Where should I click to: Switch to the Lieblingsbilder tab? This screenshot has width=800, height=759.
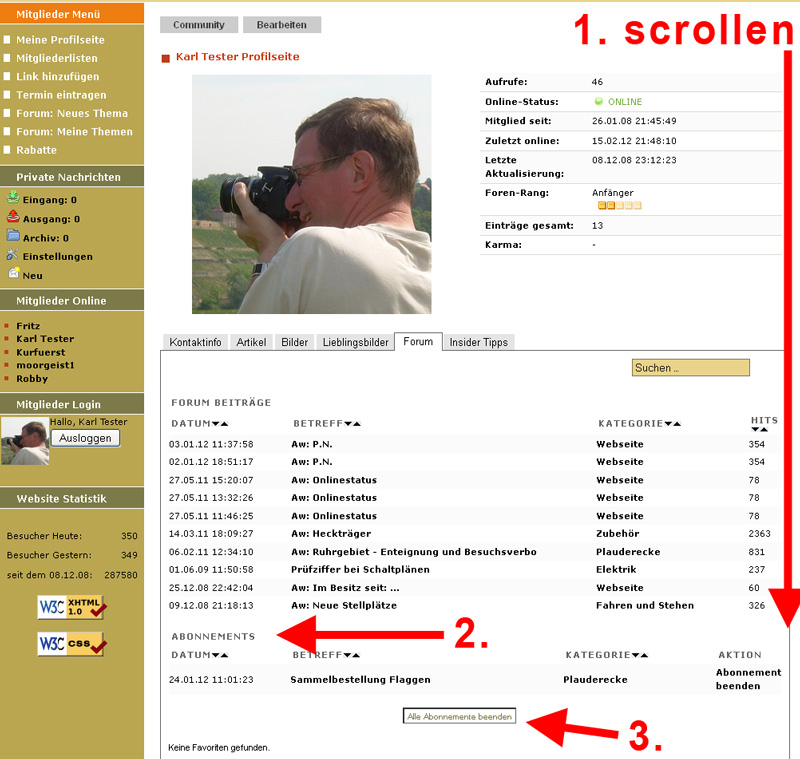pyautogui.click(x=355, y=342)
